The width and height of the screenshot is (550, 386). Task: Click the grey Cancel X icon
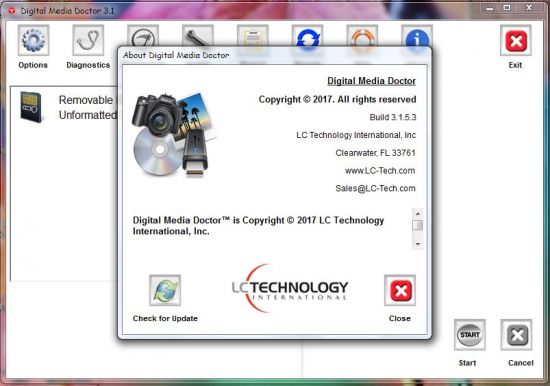coord(516,335)
